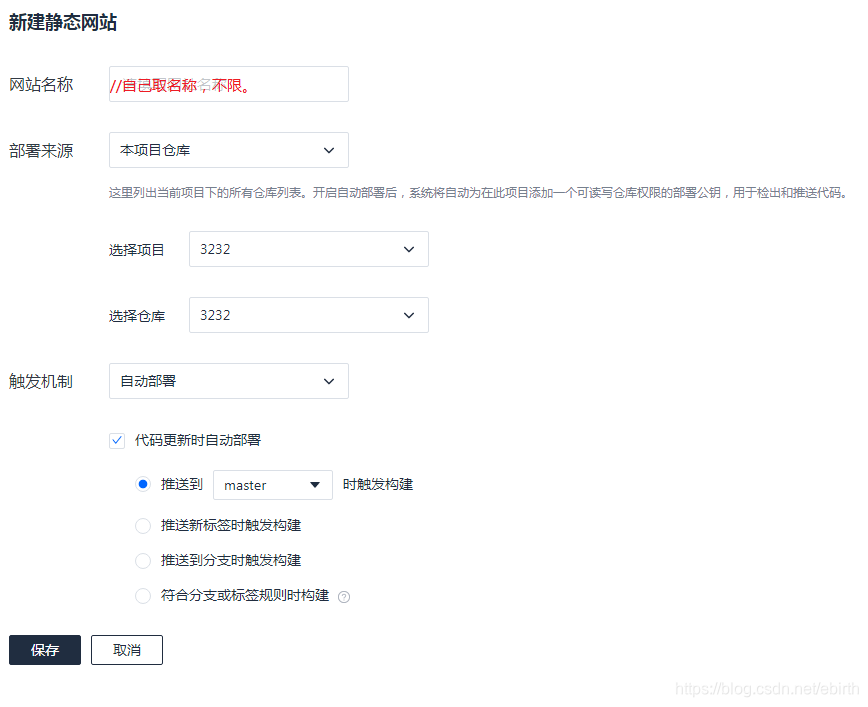Click the blog.csdn.net/ebirth watermark link

click(768, 689)
